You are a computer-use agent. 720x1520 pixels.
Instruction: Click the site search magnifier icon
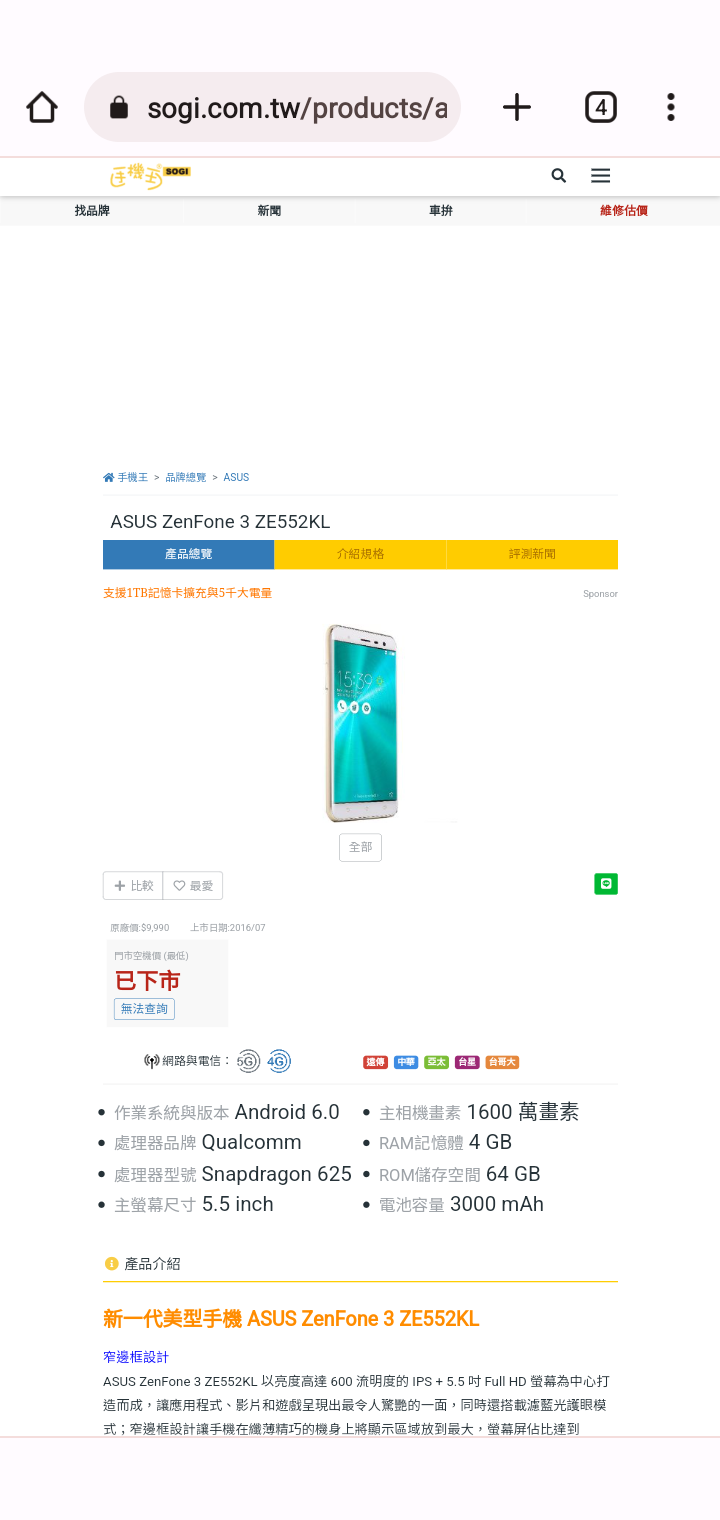(x=559, y=176)
